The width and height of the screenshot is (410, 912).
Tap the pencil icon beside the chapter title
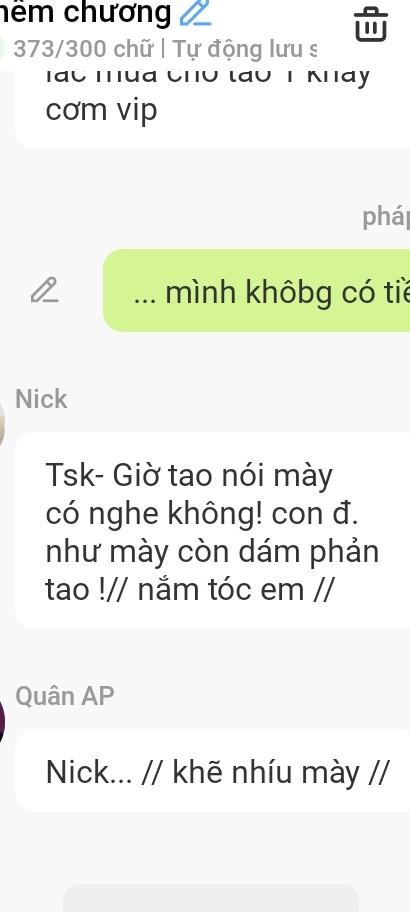[x=195, y=12]
